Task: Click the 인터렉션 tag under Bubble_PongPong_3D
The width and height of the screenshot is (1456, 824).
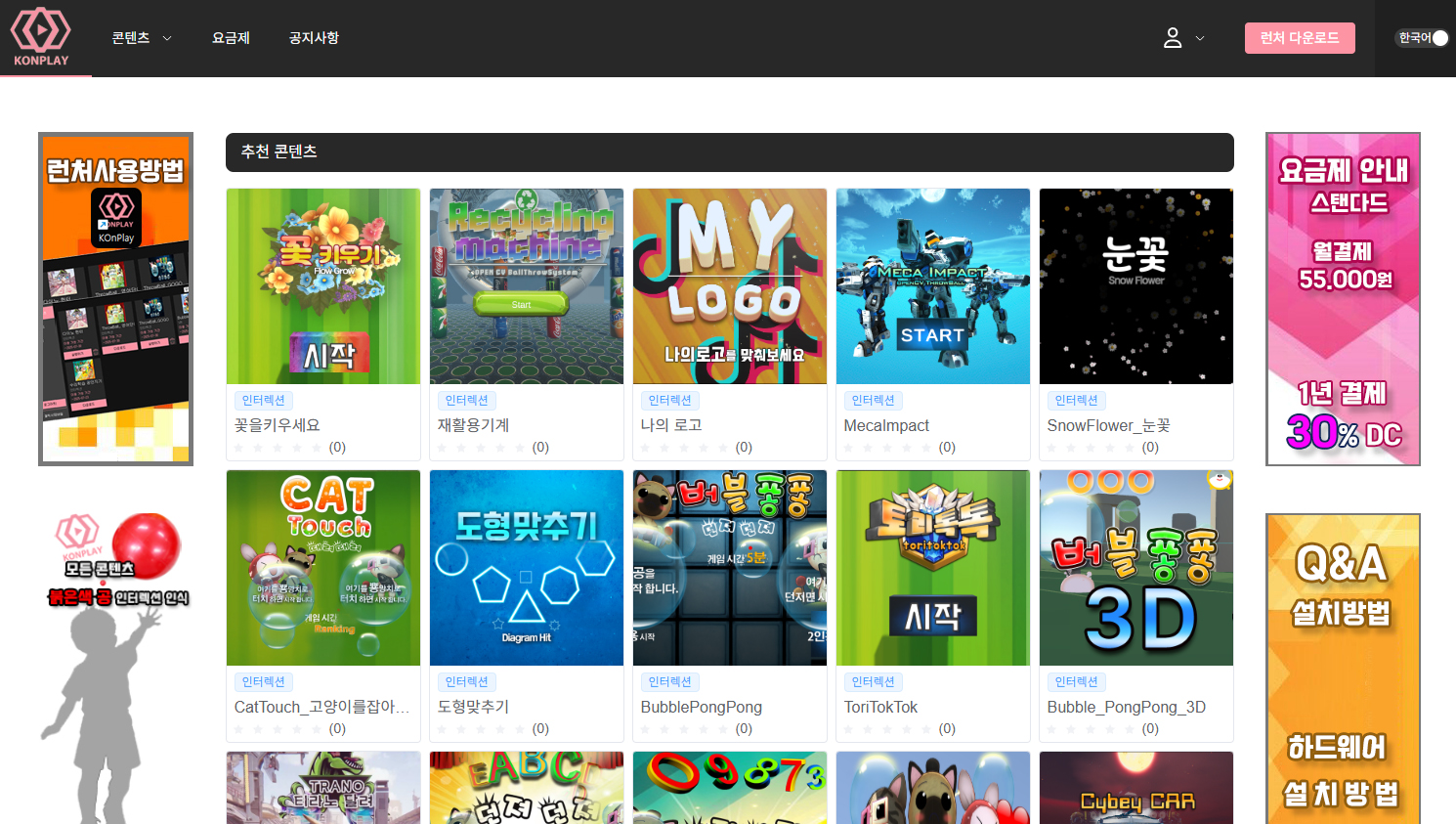Action: 1076,682
